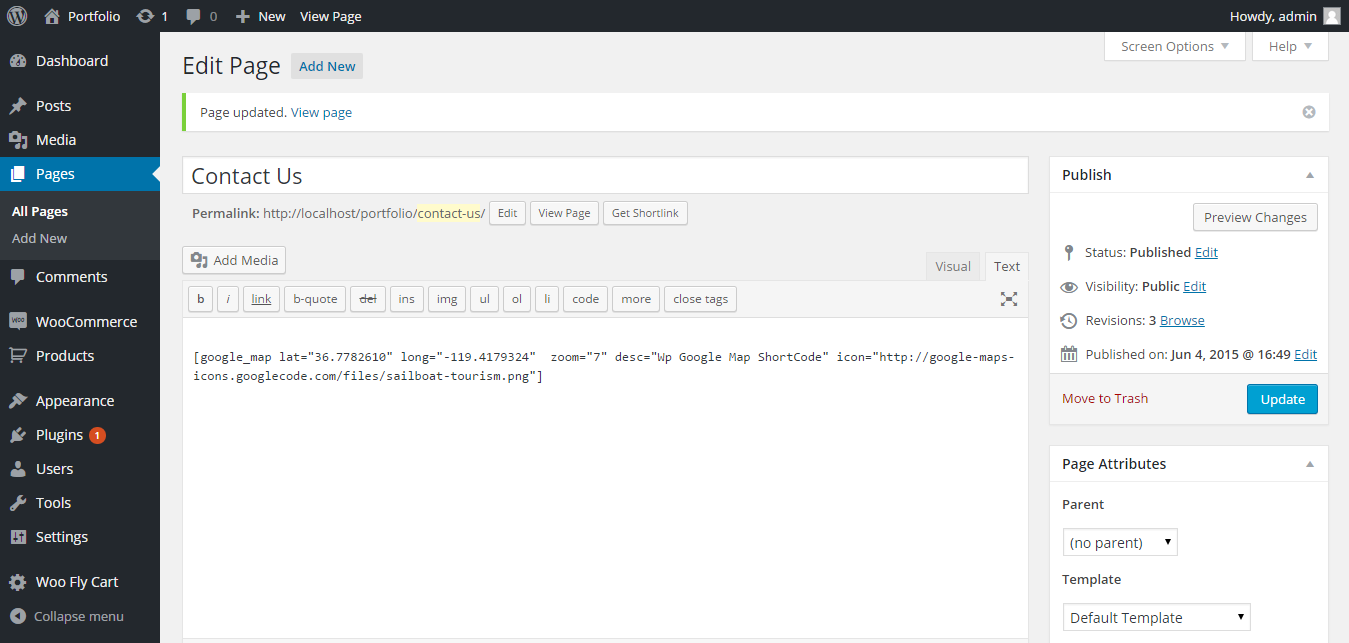Click Move to Trash link
The width and height of the screenshot is (1349, 643).
(x=1105, y=398)
